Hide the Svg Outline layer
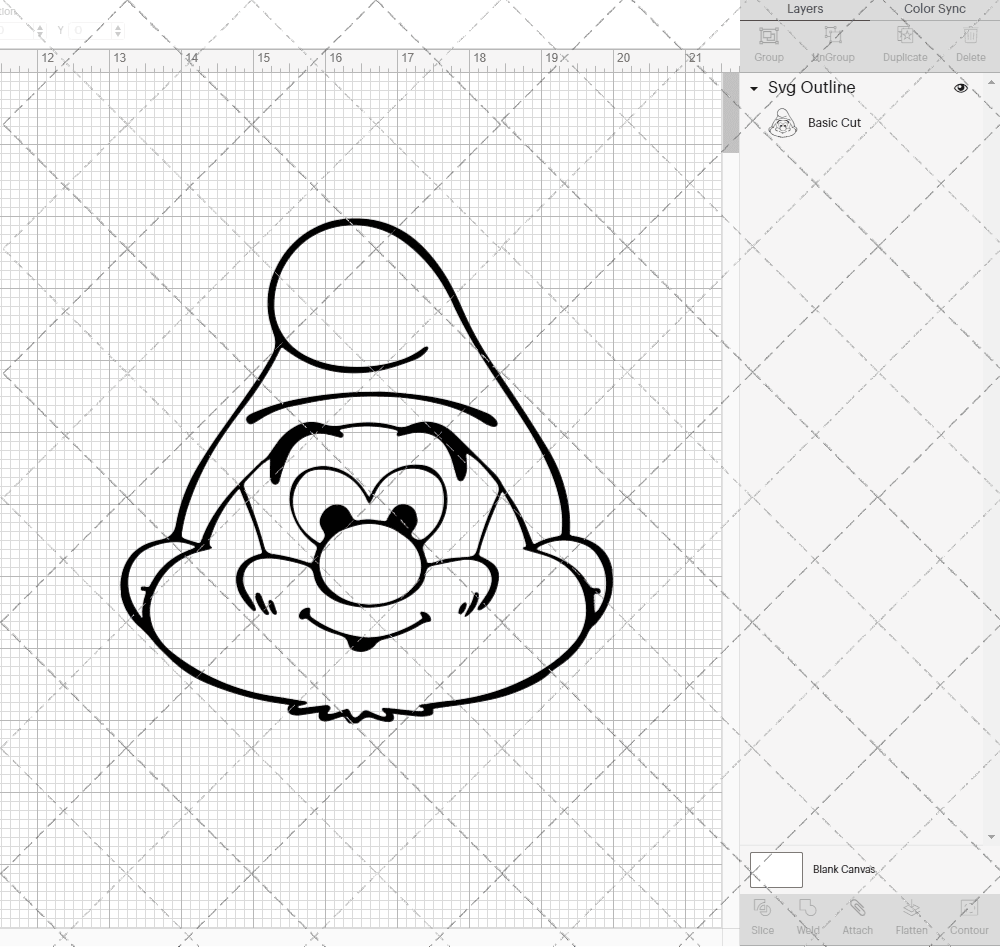Image resolution: width=1000 pixels, height=947 pixels. 961,88
